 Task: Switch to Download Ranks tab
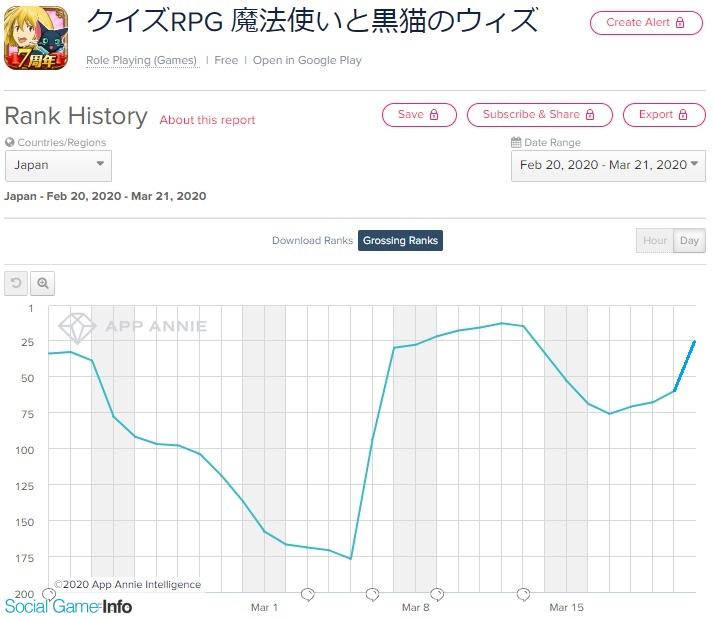tap(312, 240)
